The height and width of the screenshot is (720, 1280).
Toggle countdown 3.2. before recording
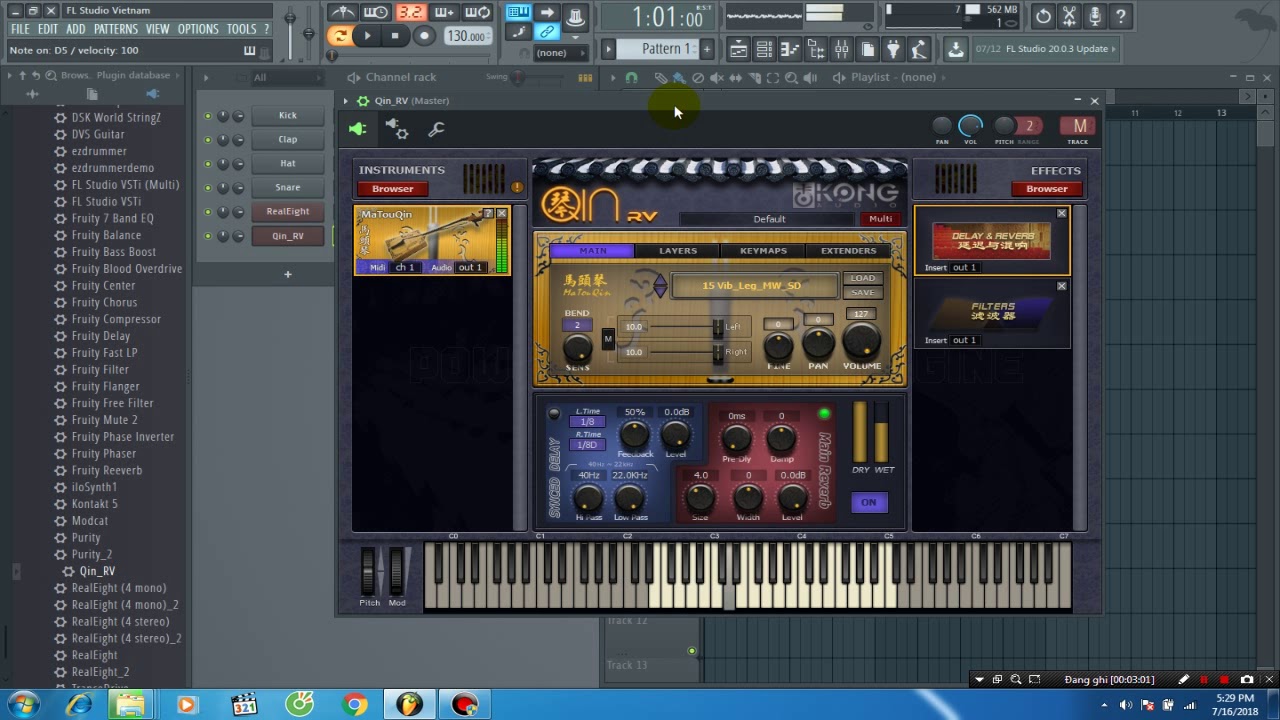coord(410,13)
